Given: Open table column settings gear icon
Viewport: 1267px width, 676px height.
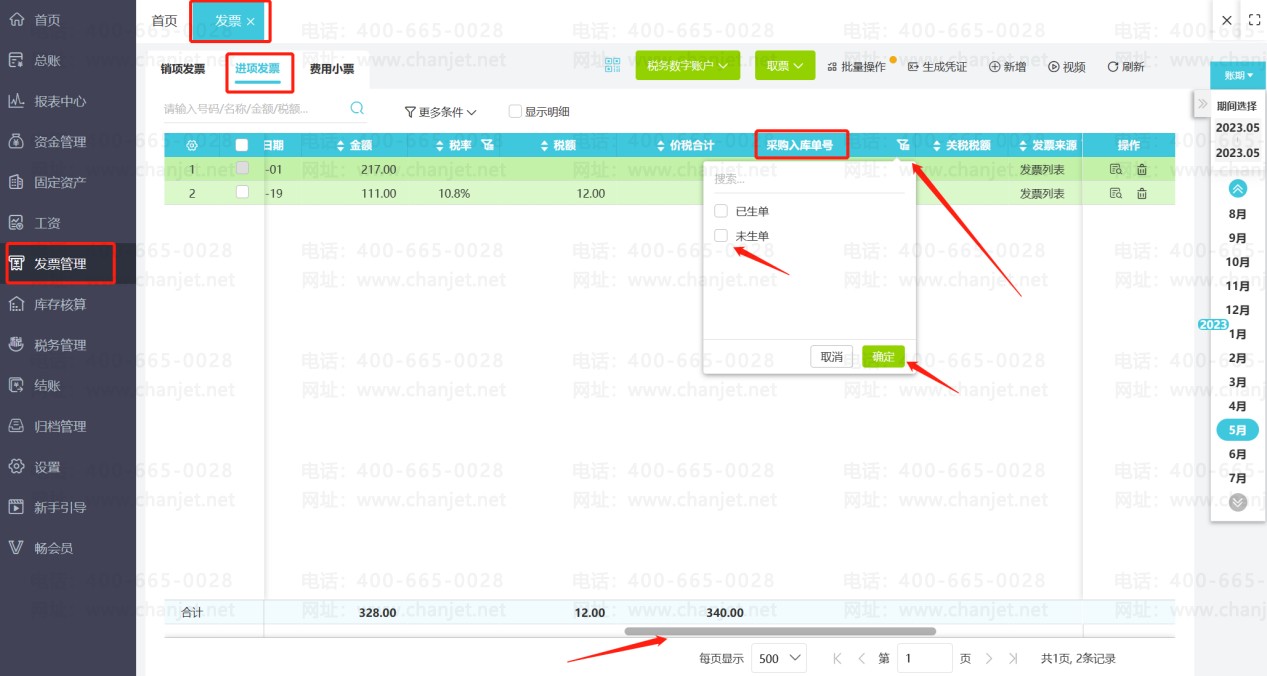Looking at the screenshot, I should [x=191, y=145].
